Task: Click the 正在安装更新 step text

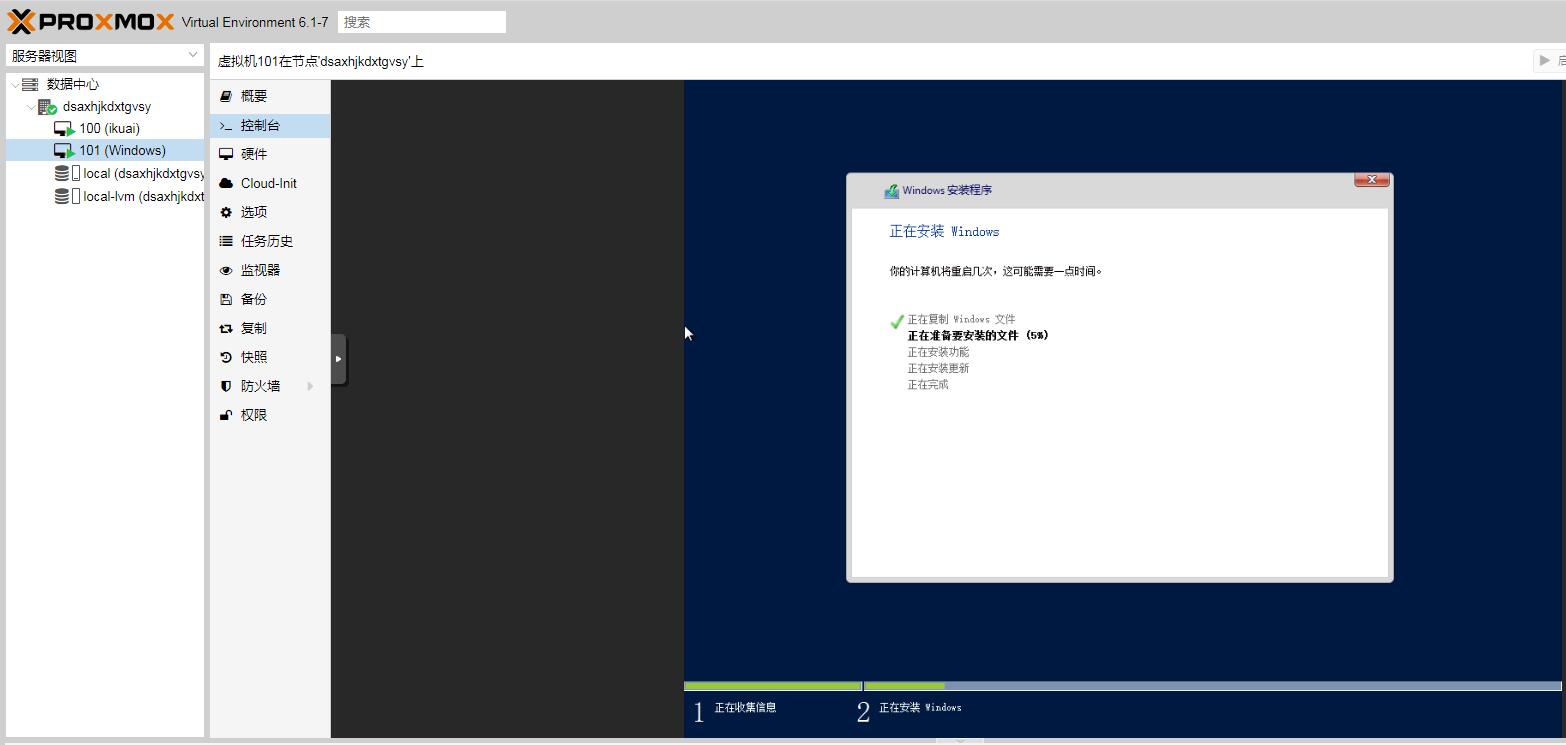Action: coord(938,368)
